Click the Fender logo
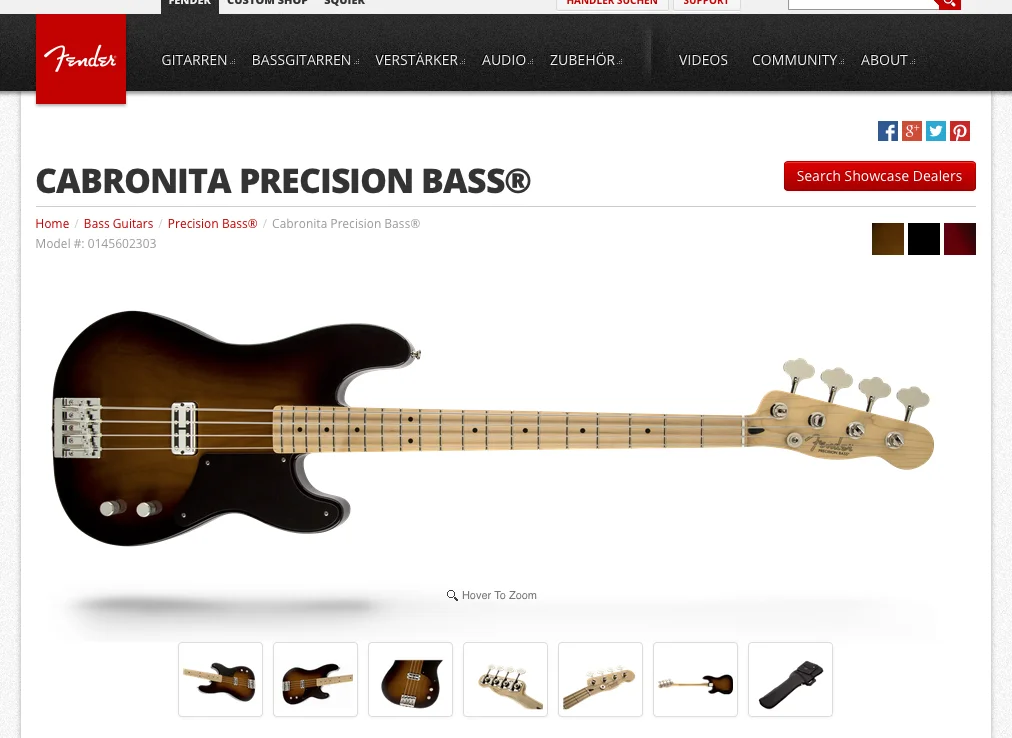The height and width of the screenshot is (738, 1012). (x=81, y=59)
